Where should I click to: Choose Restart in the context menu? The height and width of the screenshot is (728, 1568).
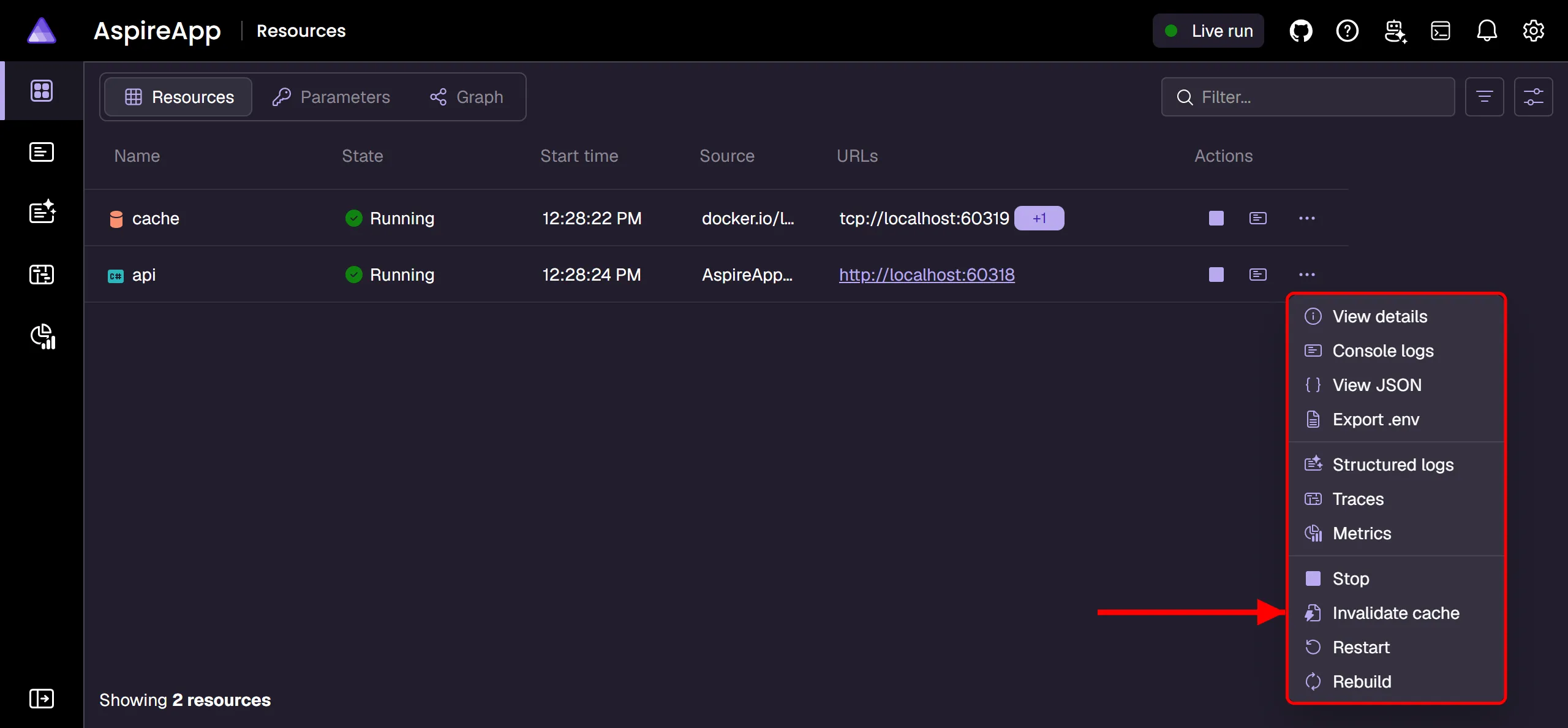click(1396, 647)
